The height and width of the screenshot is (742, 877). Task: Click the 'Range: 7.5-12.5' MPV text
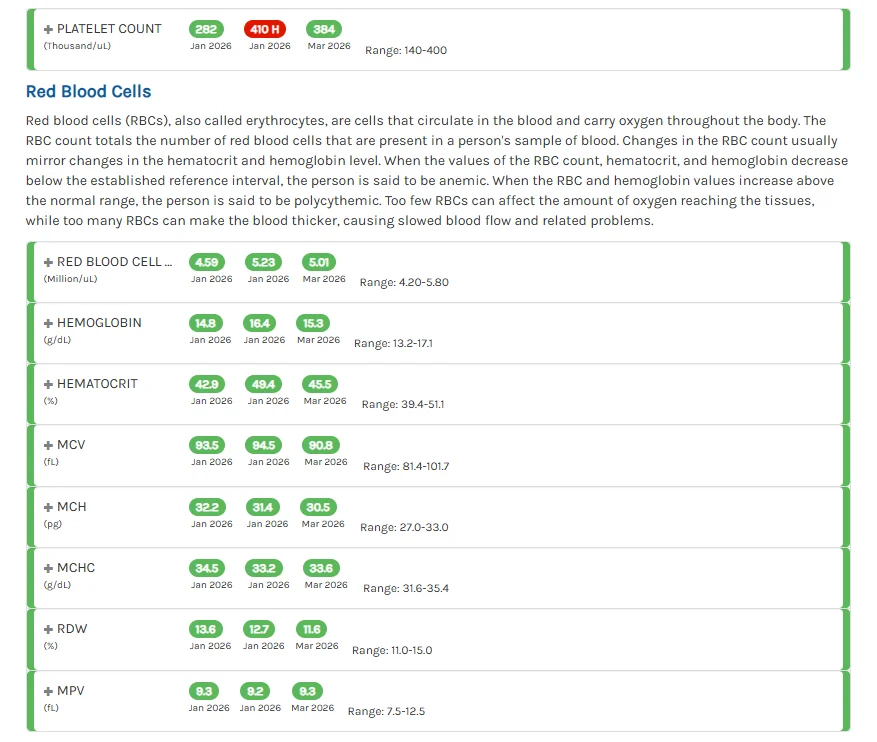[386, 711]
